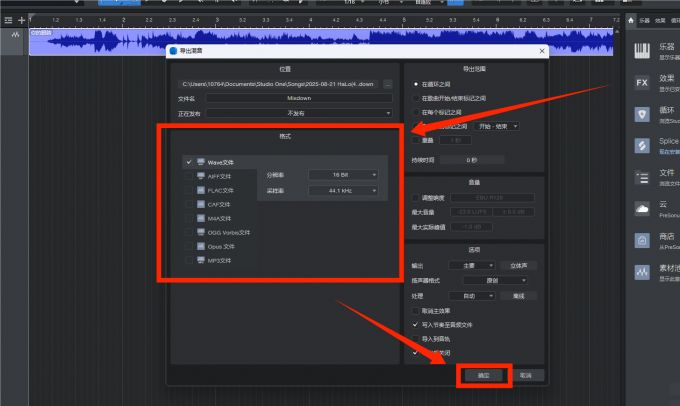
Task: Click the MP3 file format icon
Action: pos(201,260)
